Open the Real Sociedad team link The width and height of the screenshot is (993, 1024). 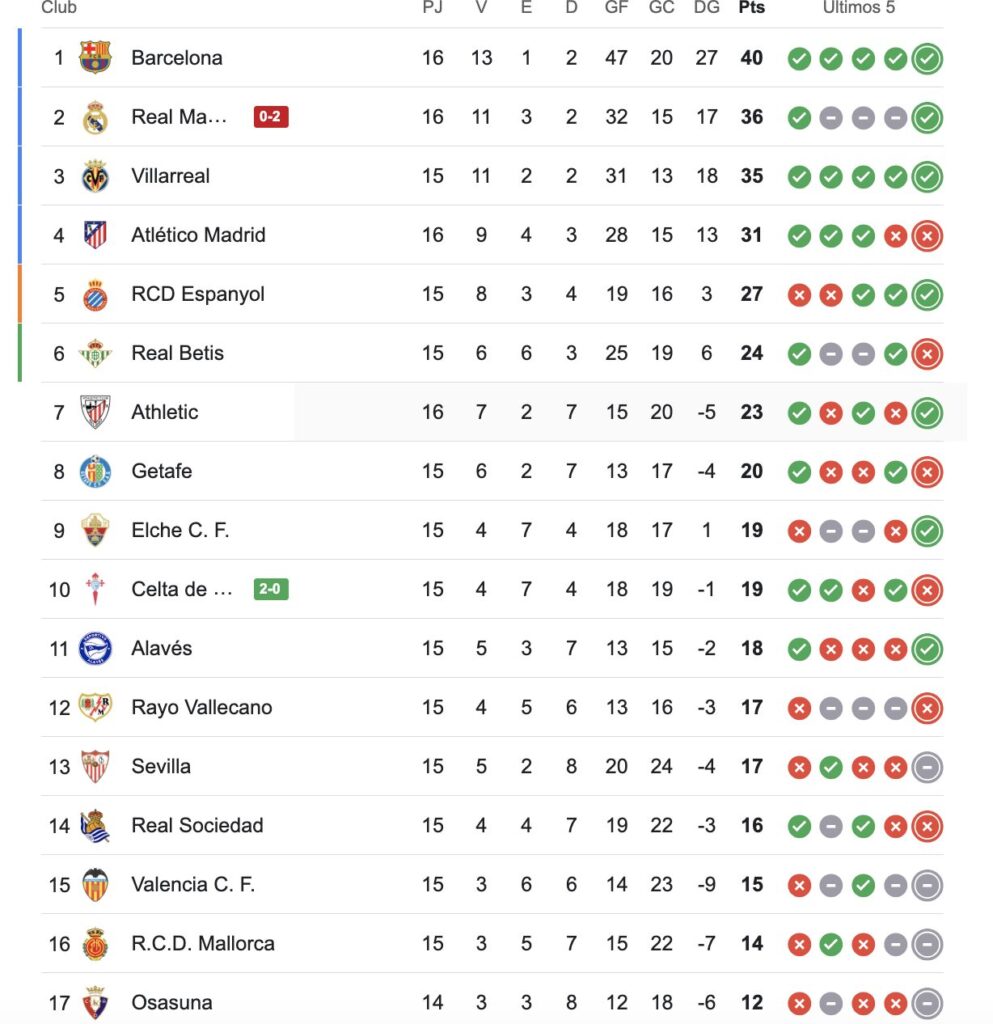coord(197,825)
